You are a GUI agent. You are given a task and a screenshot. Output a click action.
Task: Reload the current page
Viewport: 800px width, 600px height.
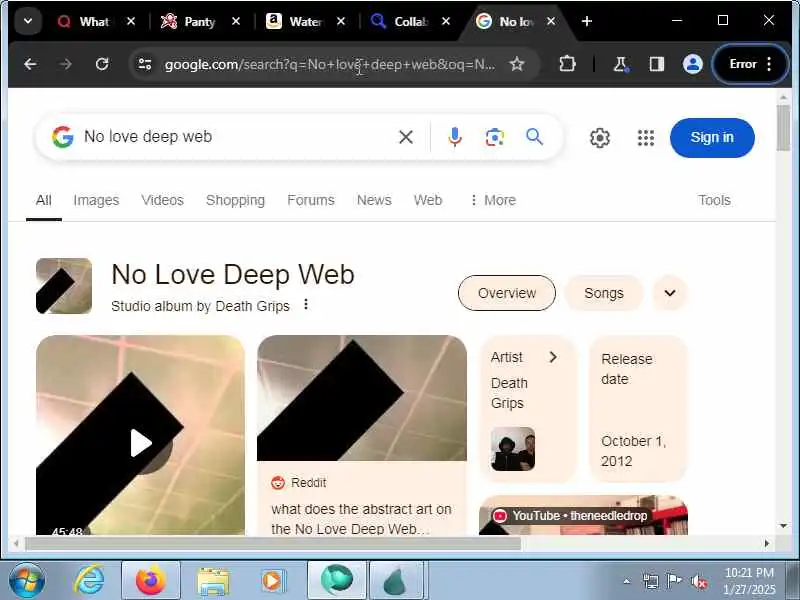(102, 64)
